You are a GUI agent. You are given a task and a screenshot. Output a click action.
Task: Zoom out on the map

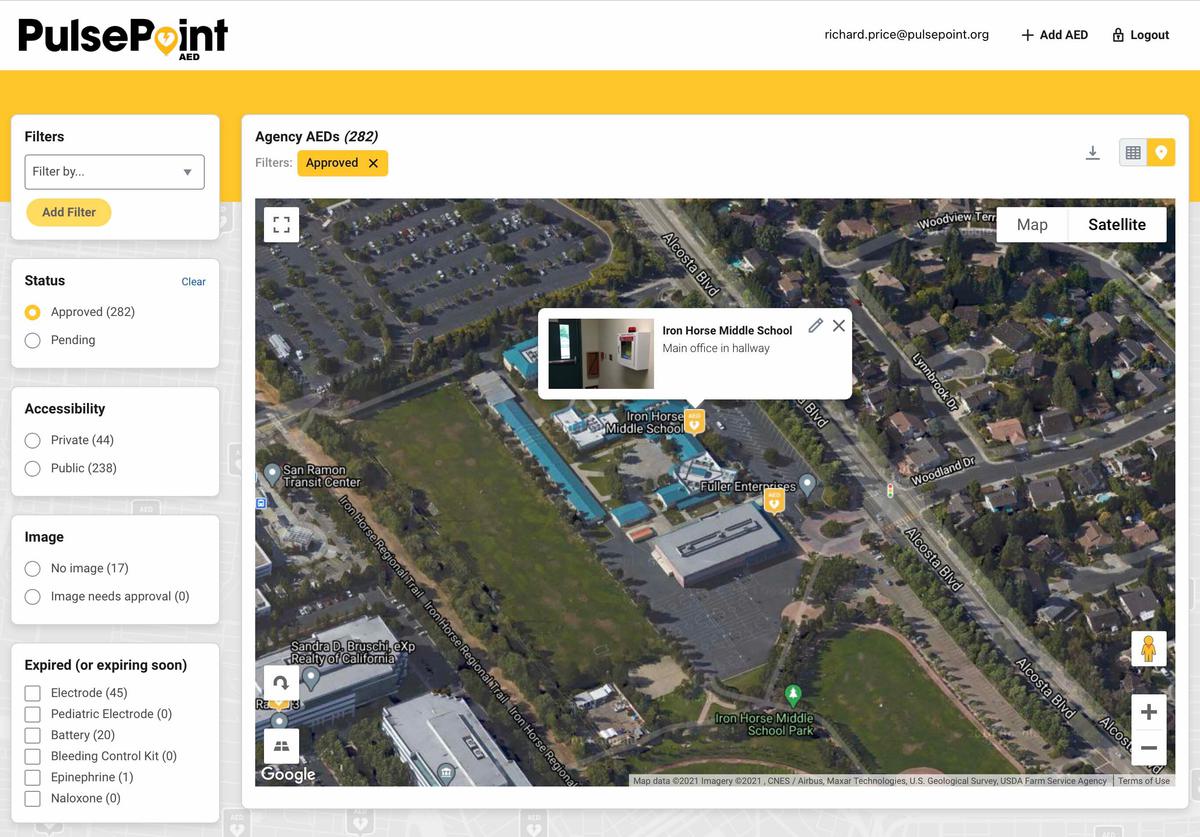pyautogui.click(x=1148, y=748)
